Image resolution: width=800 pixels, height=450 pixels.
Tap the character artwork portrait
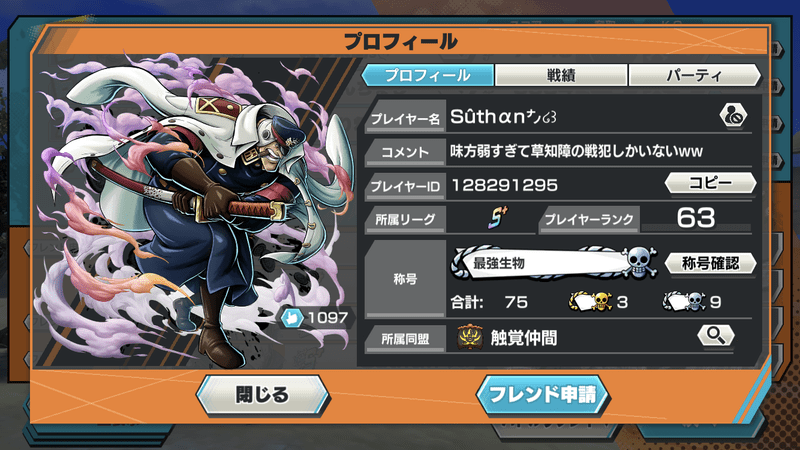196,209
